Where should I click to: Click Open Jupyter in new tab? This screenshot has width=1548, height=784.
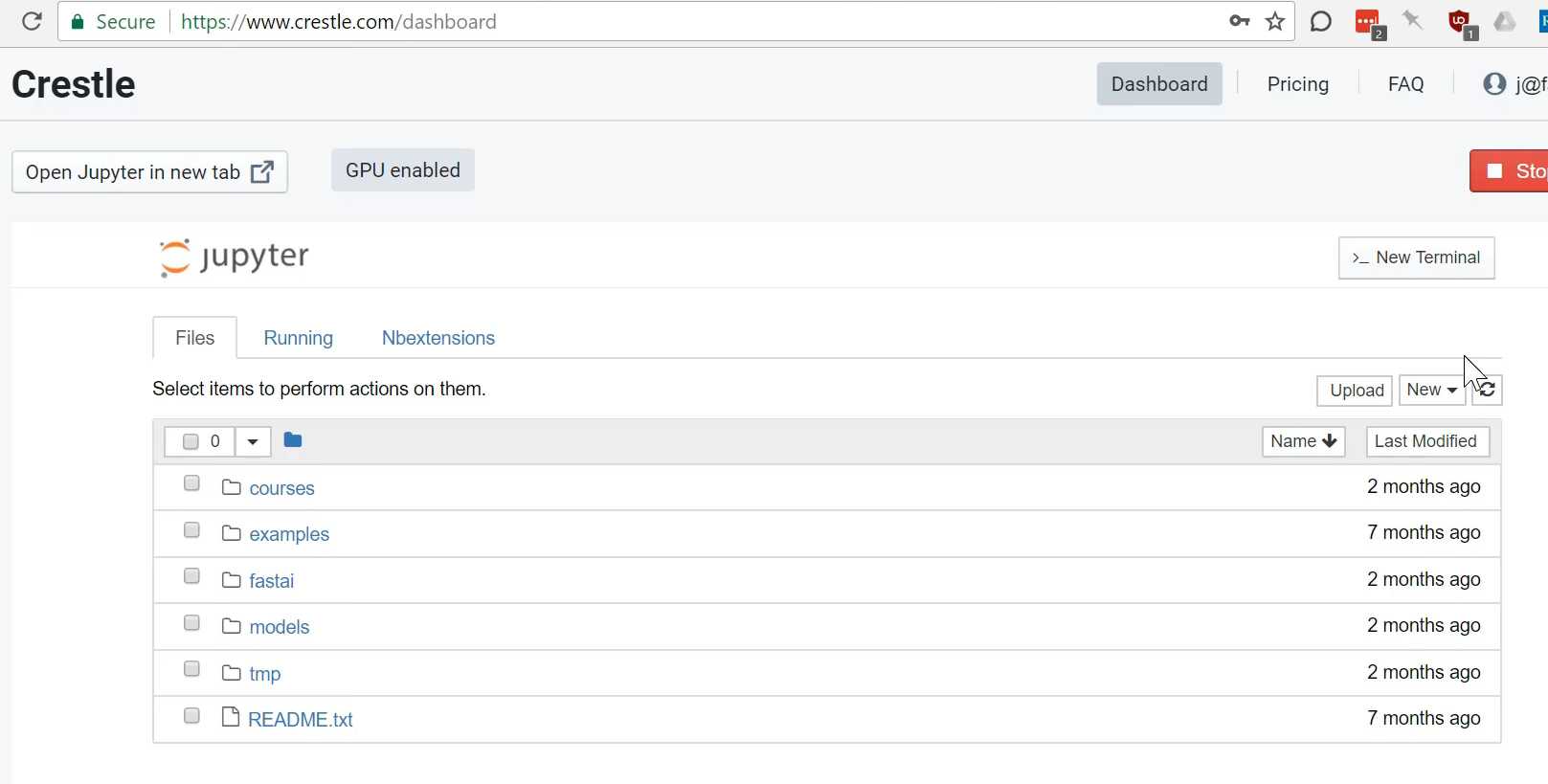tap(149, 172)
